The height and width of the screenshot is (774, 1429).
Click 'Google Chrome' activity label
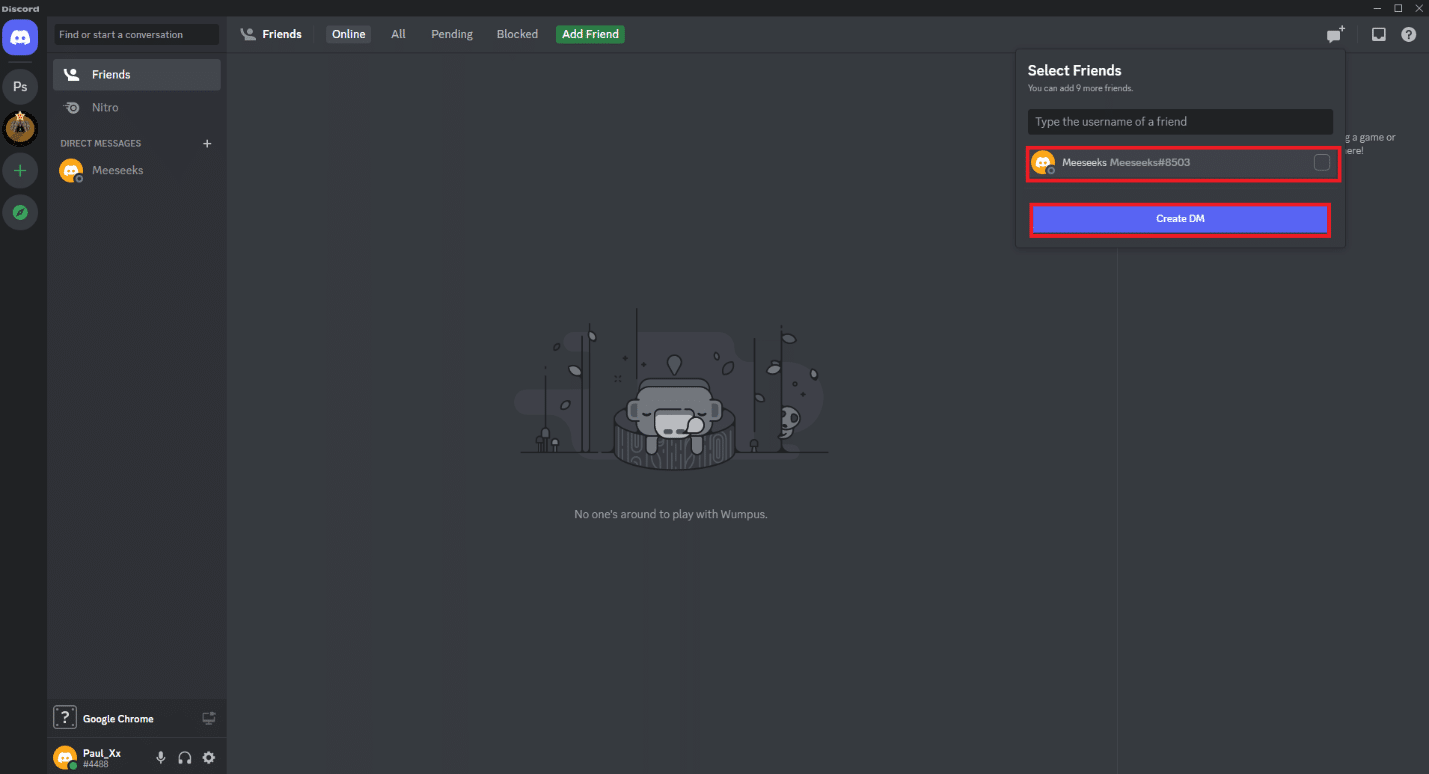pos(118,719)
